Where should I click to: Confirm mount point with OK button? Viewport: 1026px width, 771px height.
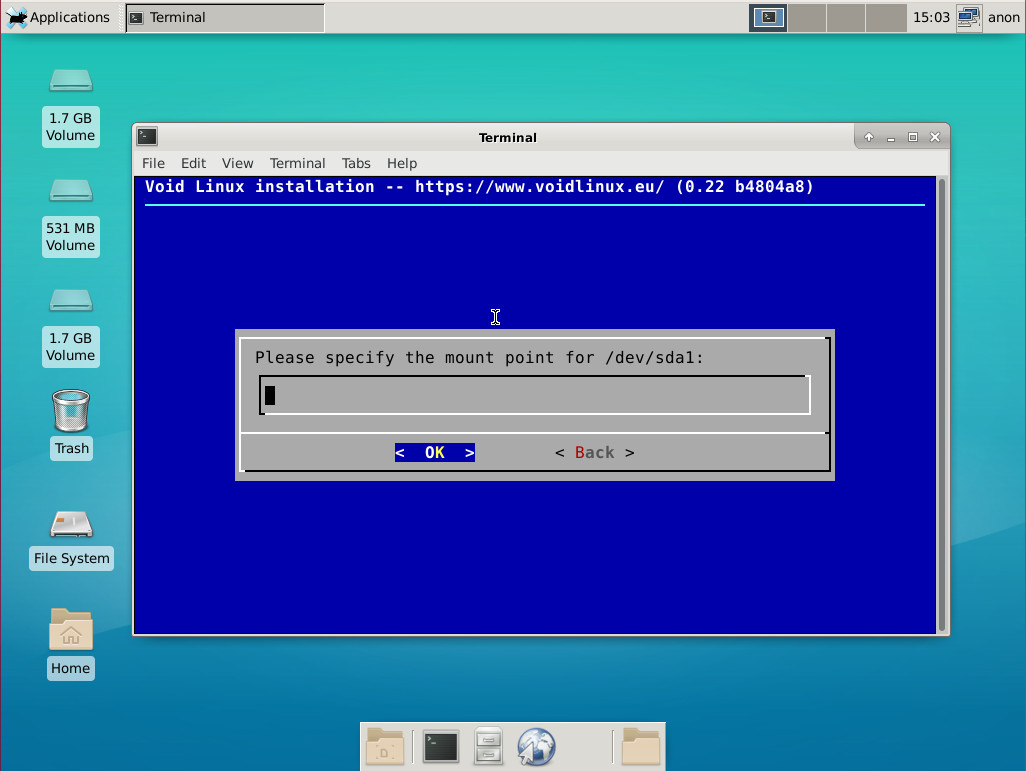click(434, 452)
